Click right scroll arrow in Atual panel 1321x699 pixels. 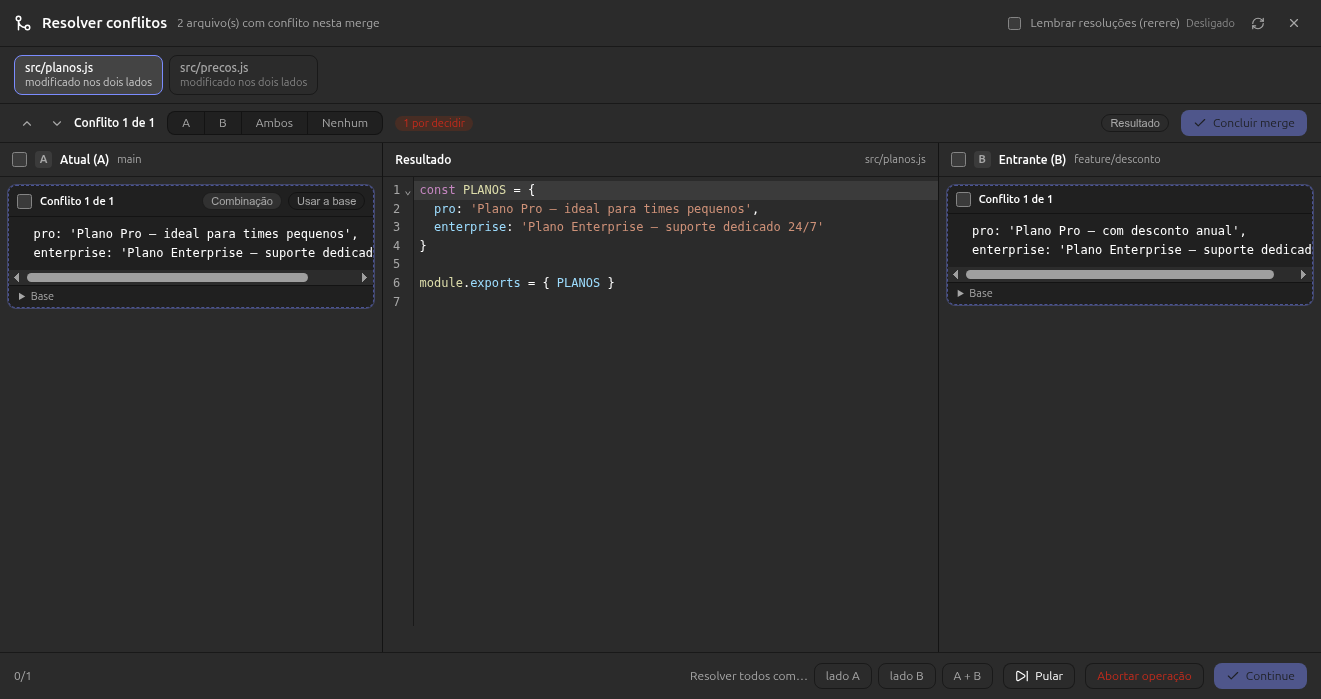coord(364,277)
